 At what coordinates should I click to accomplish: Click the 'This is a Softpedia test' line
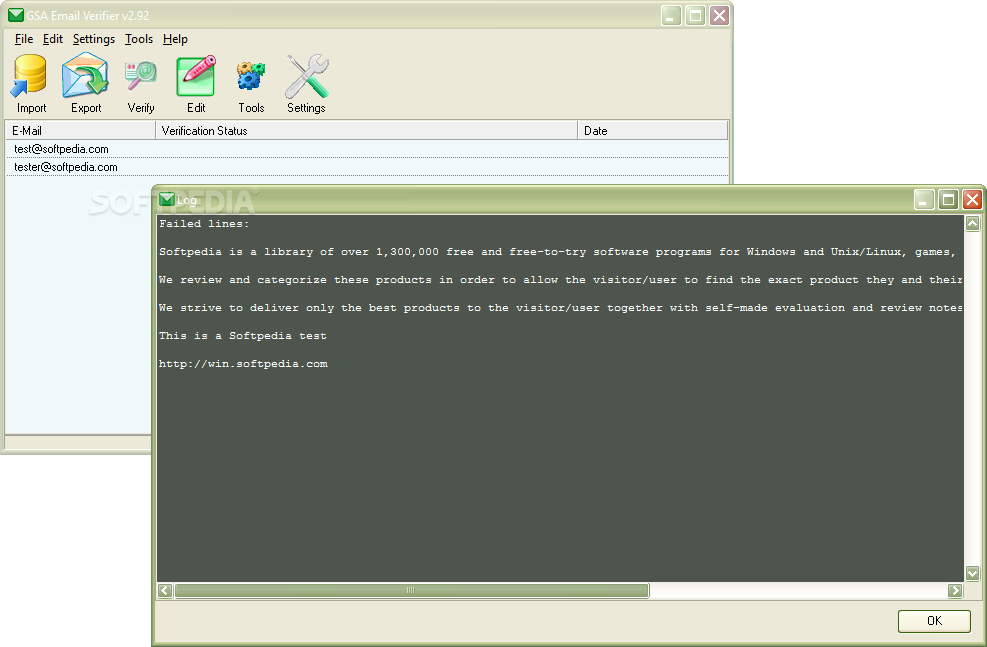point(242,336)
